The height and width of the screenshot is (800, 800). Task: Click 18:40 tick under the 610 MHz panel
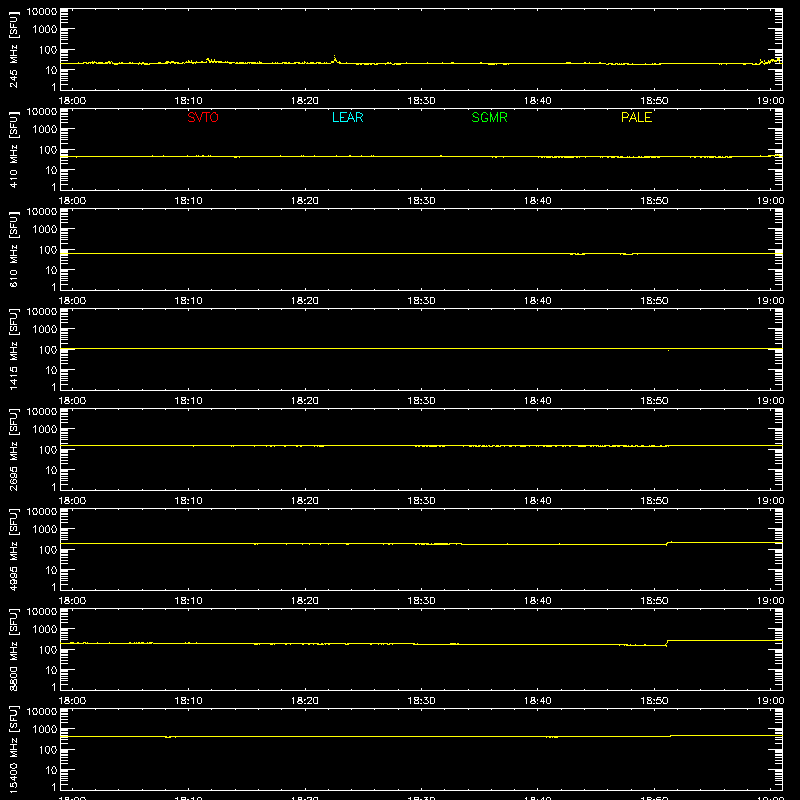coord(538,301)
